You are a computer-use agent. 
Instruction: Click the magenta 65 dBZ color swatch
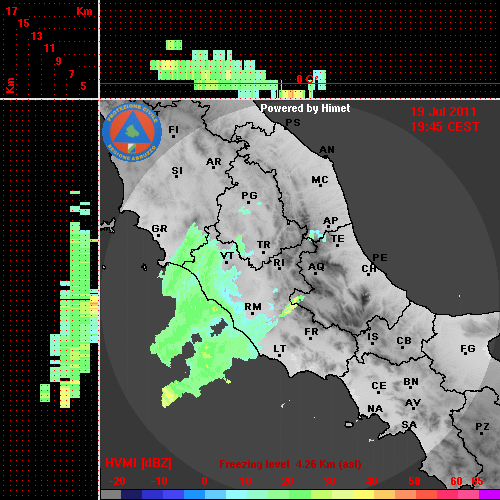click(490, 495)
